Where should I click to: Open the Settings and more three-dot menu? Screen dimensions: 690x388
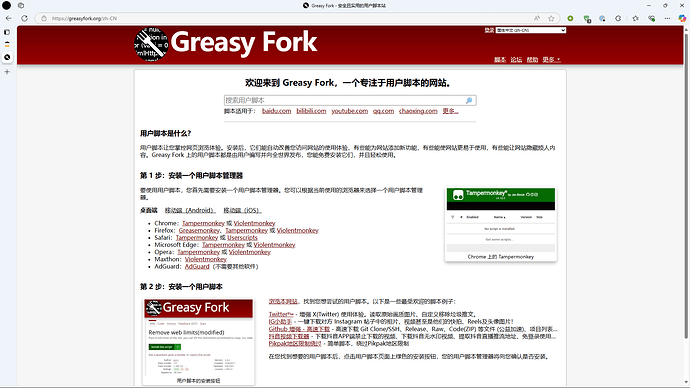668,18
